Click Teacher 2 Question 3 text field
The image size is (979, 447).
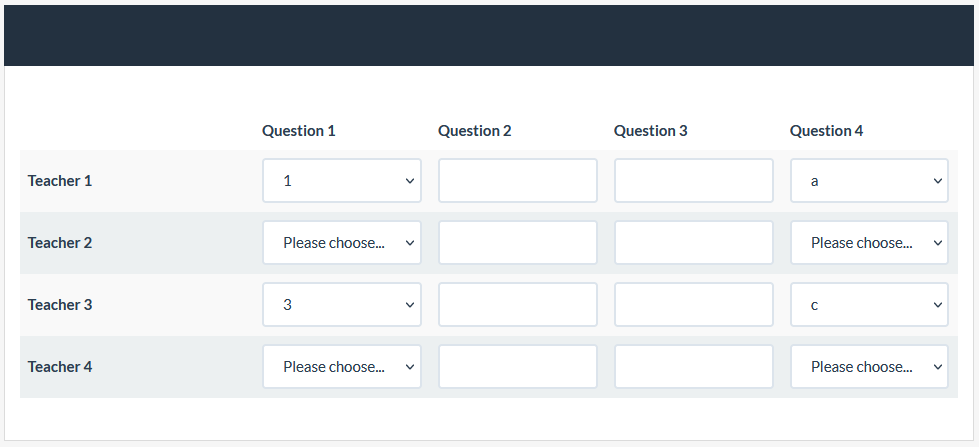point(693,243)
